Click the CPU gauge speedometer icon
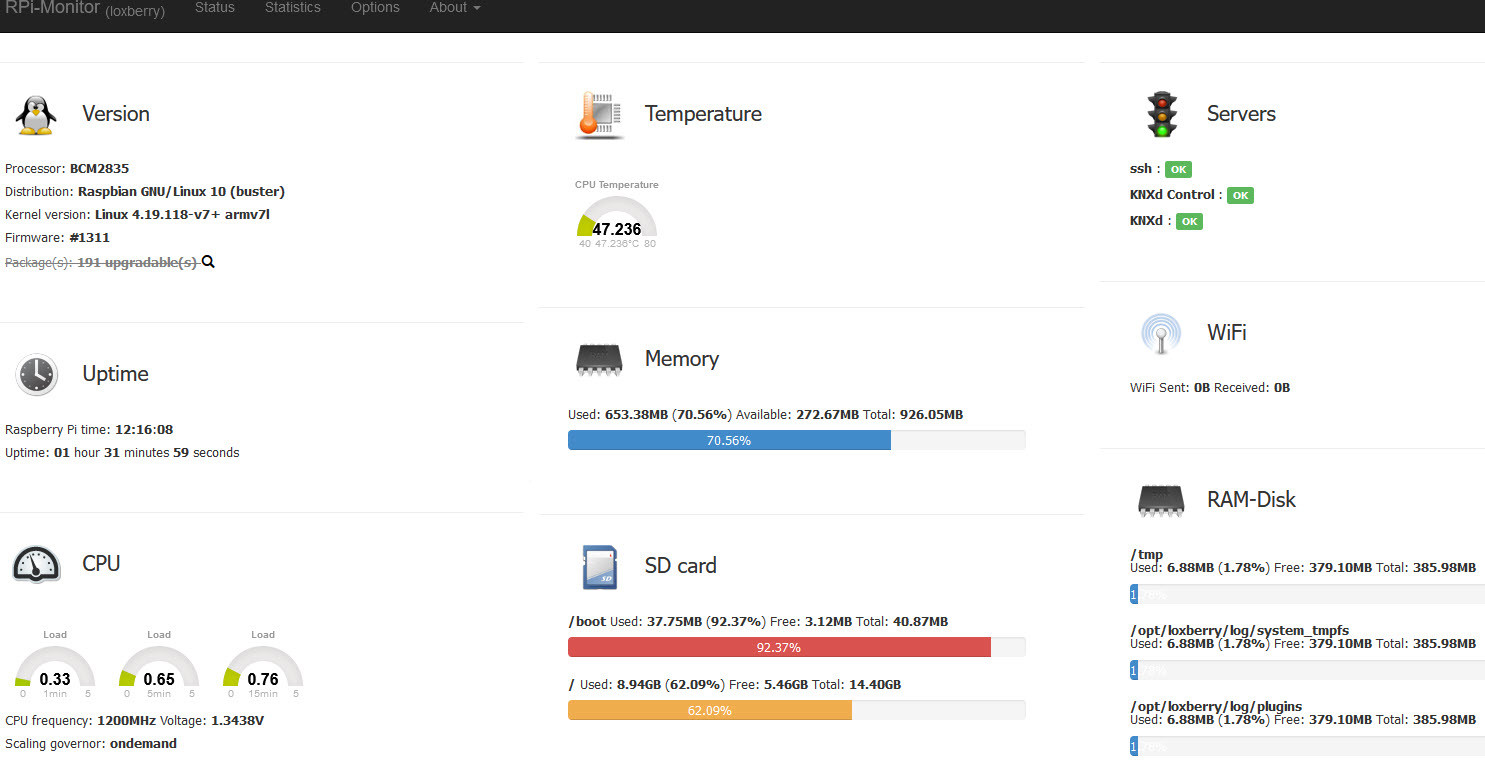This screenshot has height=769, width=1485. (x=36, y=564)
